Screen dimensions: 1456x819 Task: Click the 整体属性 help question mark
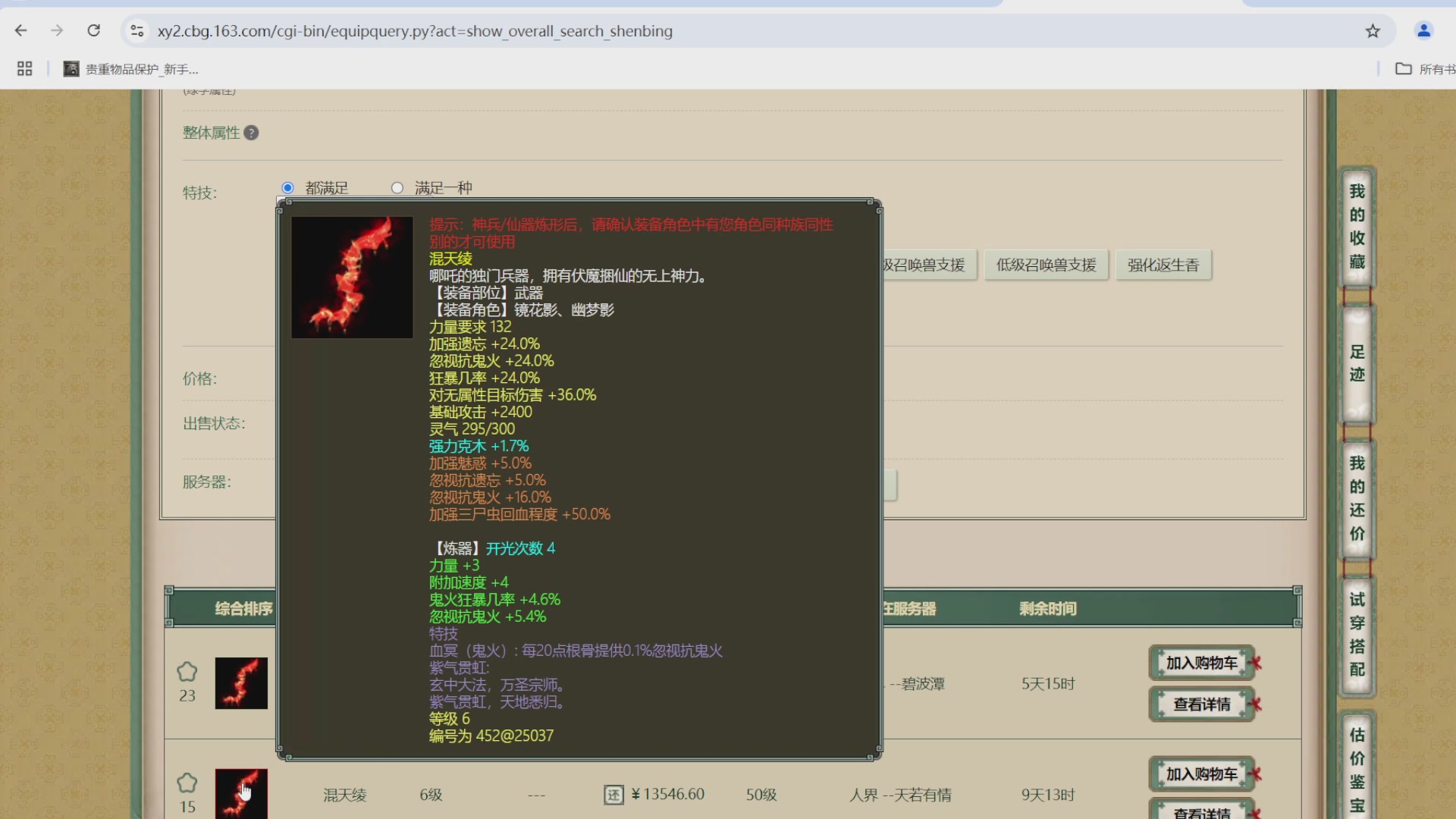251,133
